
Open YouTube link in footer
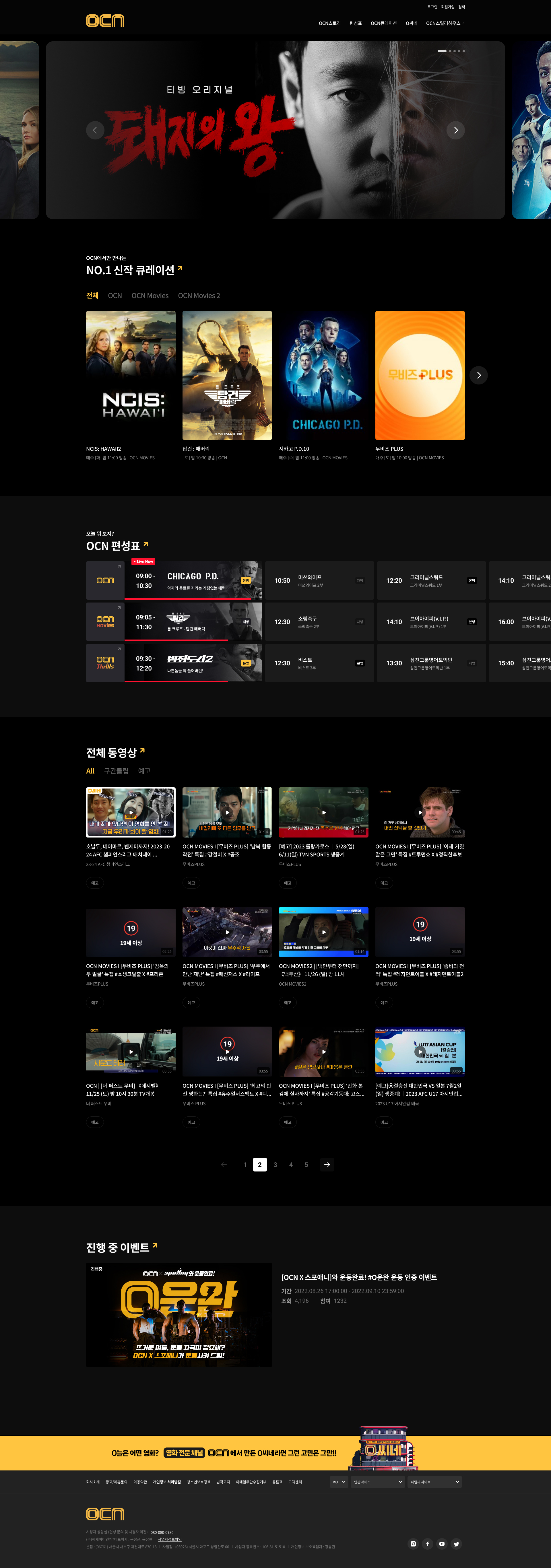[442, 1543]
